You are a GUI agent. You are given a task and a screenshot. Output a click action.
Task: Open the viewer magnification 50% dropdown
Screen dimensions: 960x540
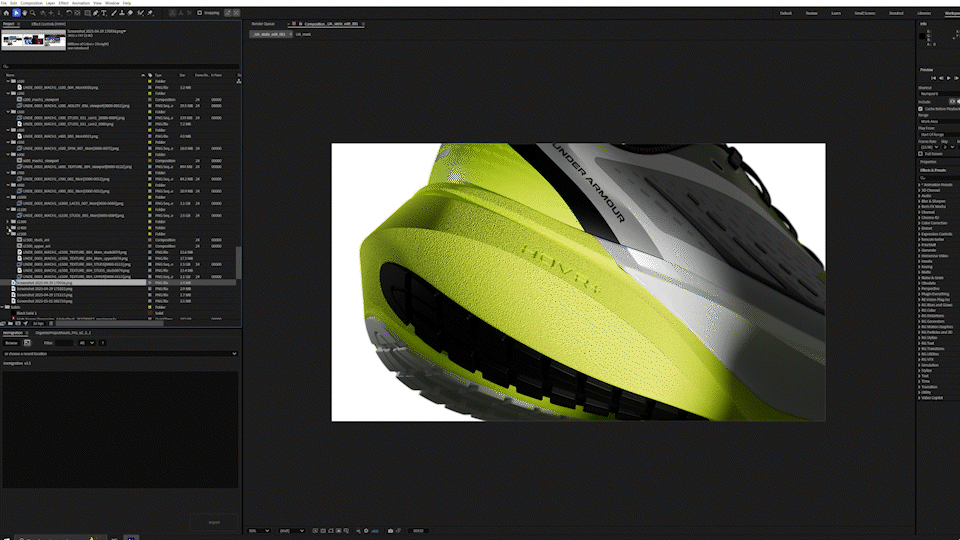pos(258,531)
